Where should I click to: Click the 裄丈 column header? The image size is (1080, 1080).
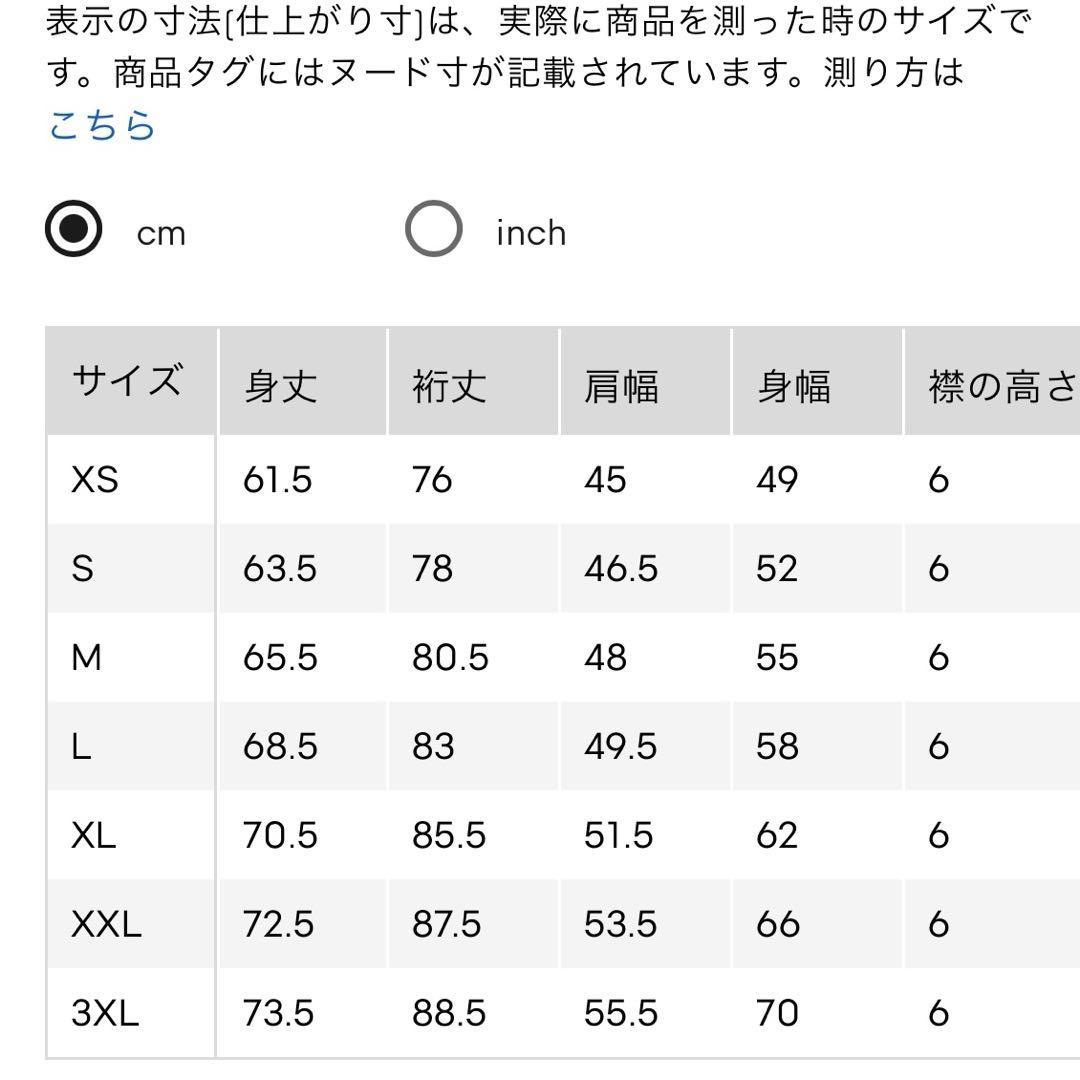coord(473,382)
